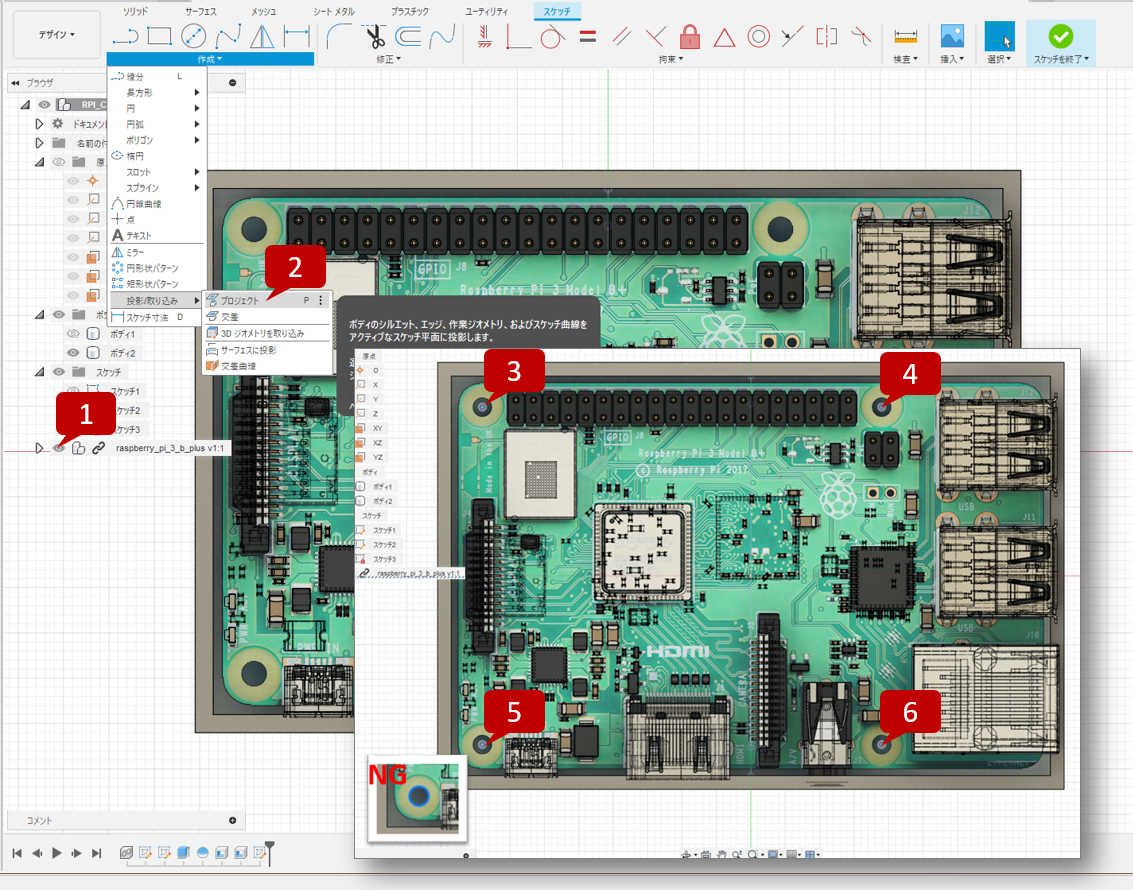The width and height of the screenshot is (1133, 890).
Task: Jump to the timeline start
Action: tap(17, 853)
